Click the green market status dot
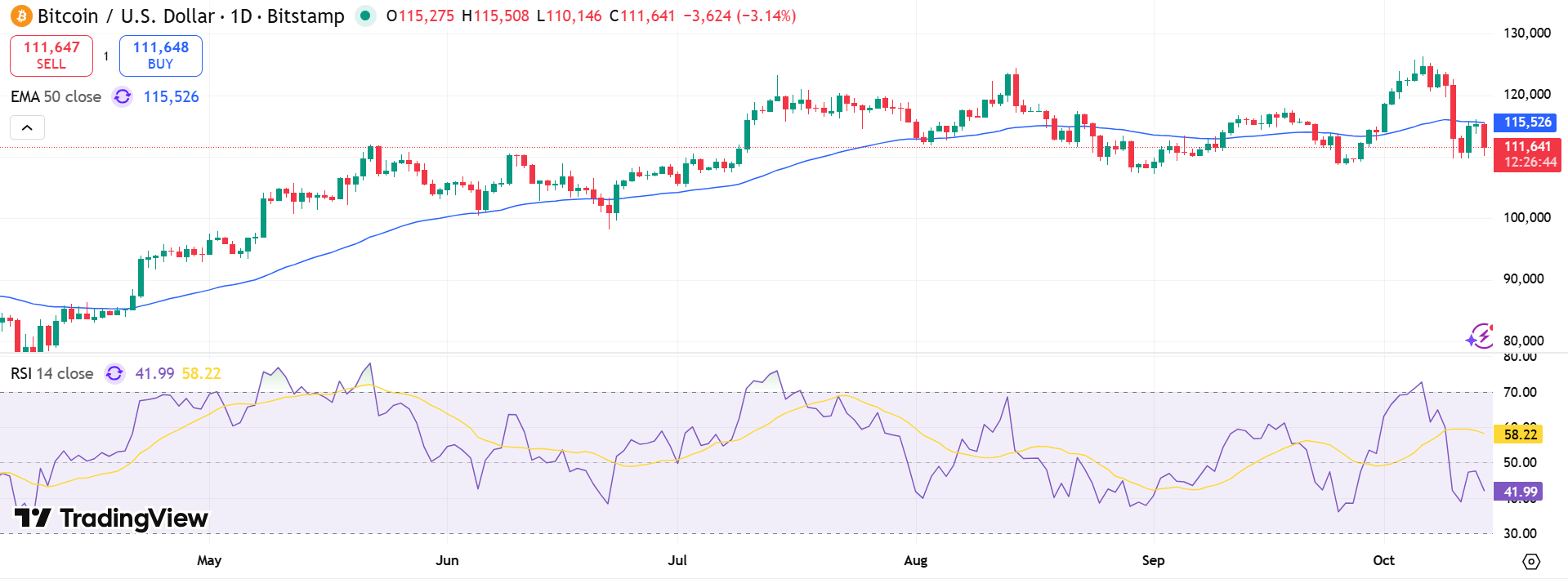The image size is (1568, 579). pos(364,16)
